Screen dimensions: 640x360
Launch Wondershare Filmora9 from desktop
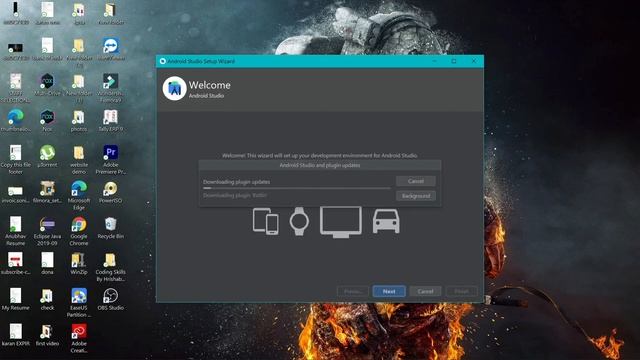pos(111,88)
